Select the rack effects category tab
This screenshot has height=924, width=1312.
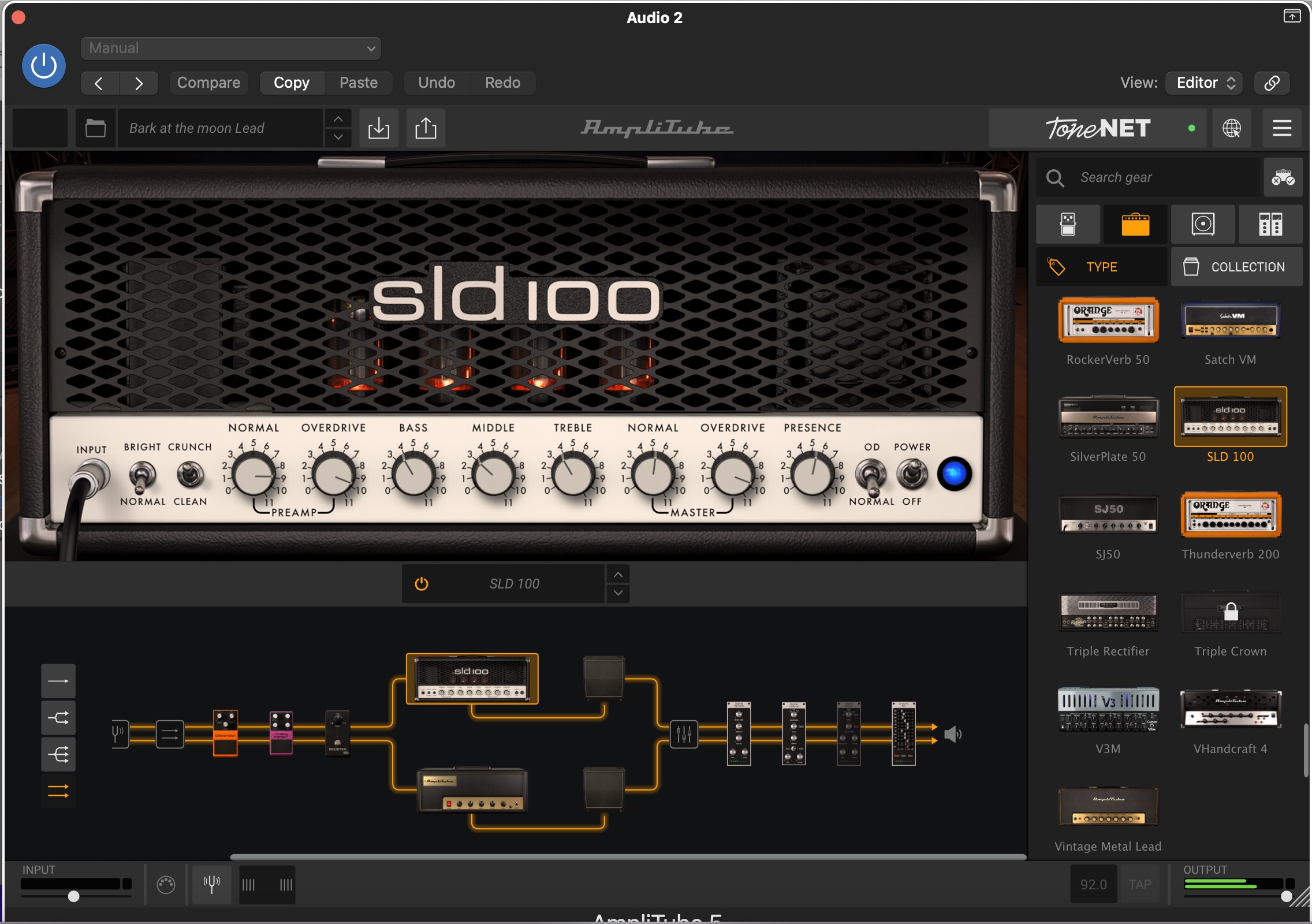pos(1270,224)
